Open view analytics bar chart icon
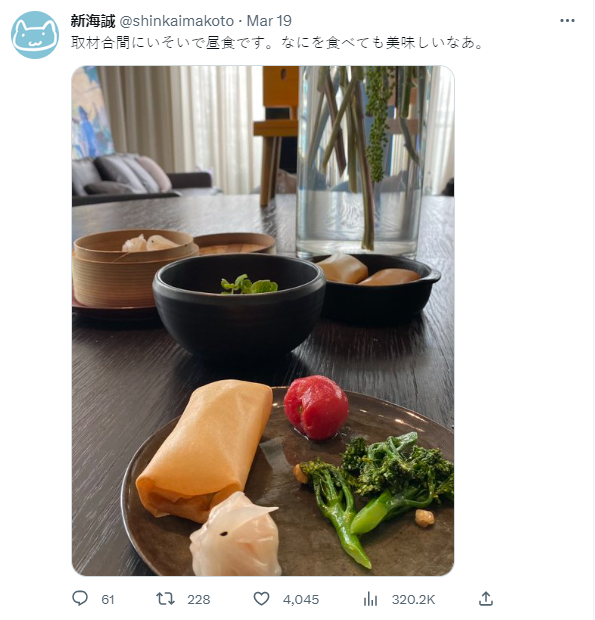This screenshot has width=595, height=620. point(370,599)
